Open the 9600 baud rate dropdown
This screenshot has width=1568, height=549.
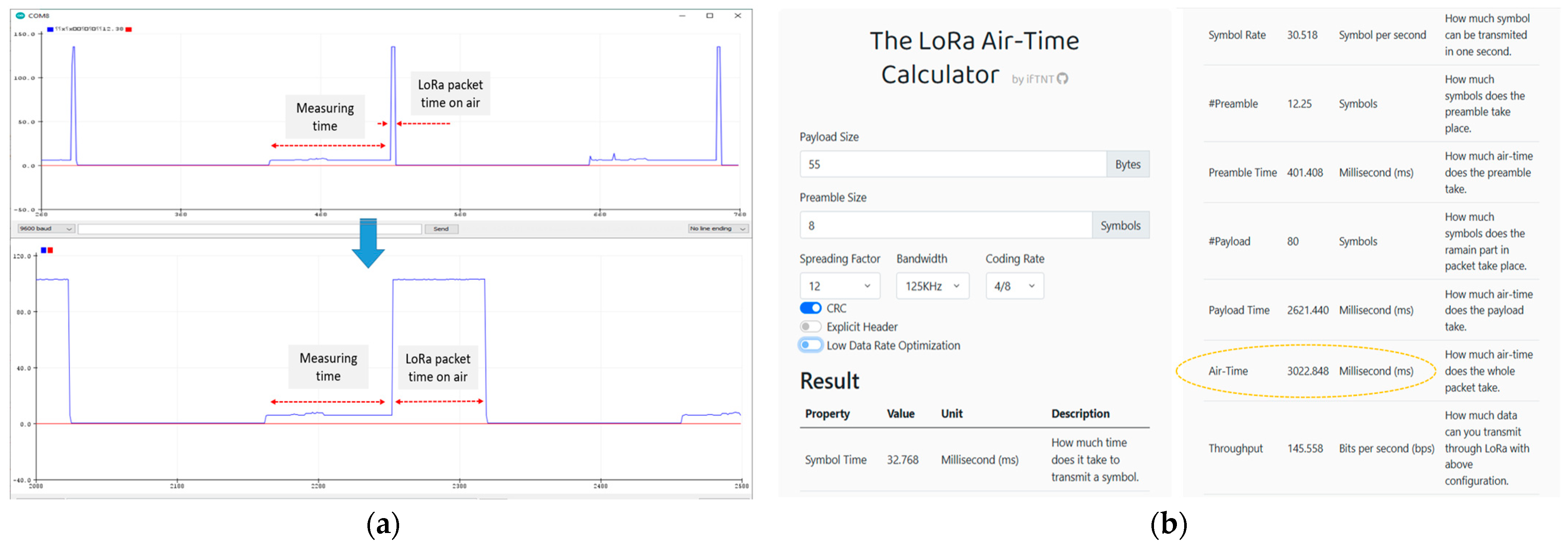(x=45, y=229)
